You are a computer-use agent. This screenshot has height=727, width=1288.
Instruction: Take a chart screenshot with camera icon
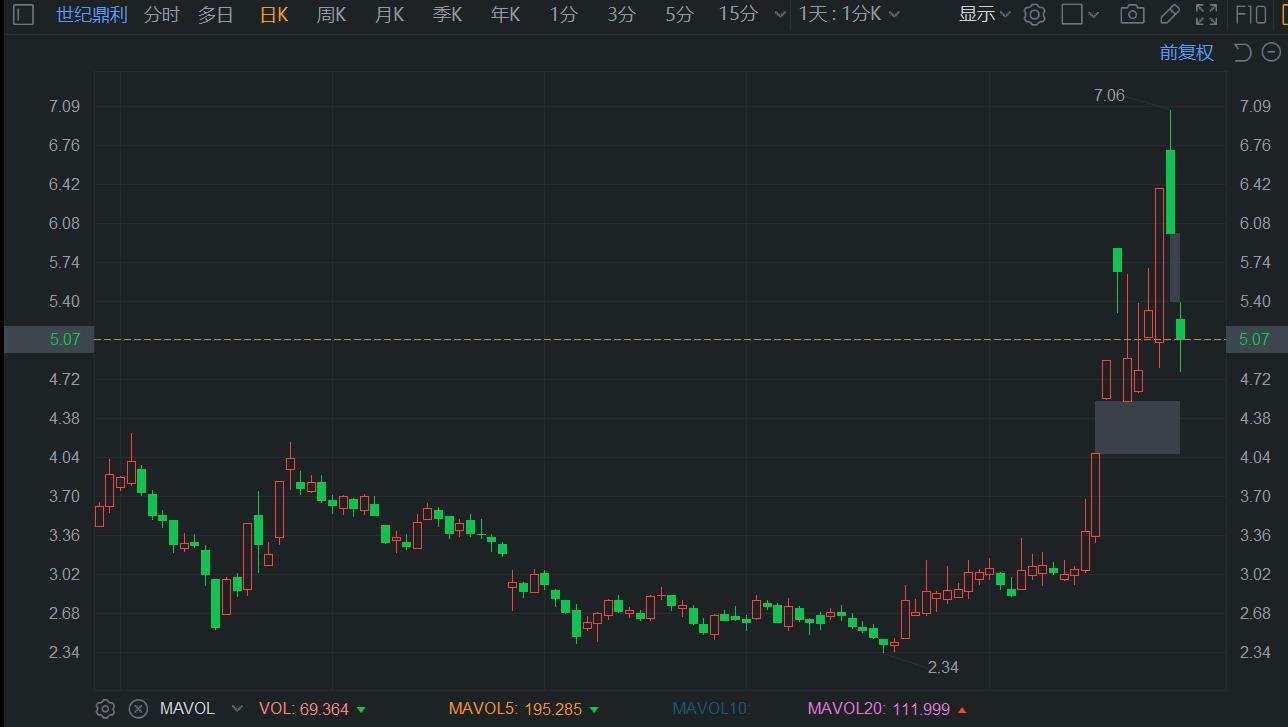pyautogui.click(x=1132, y=15)
